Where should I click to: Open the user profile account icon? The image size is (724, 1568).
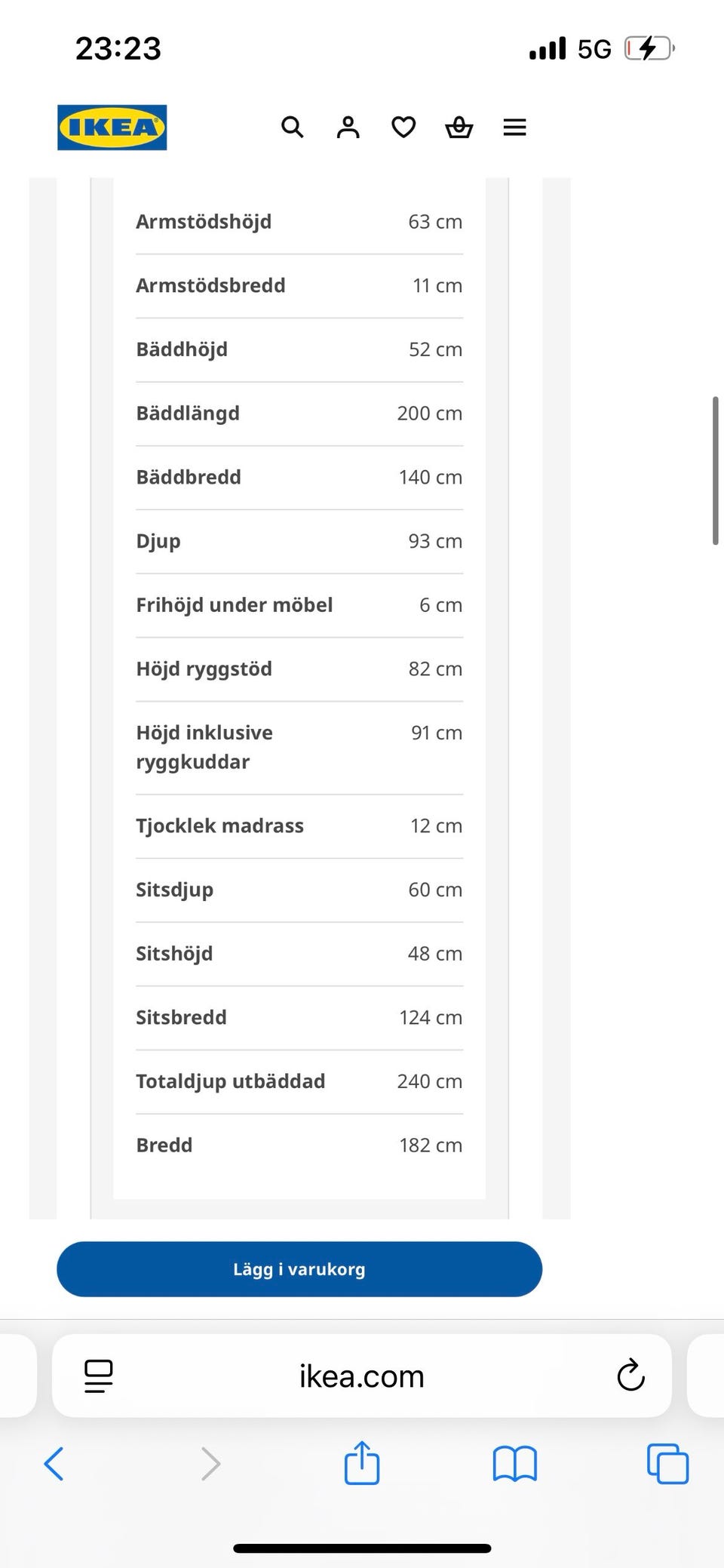(x=348, y=127)
